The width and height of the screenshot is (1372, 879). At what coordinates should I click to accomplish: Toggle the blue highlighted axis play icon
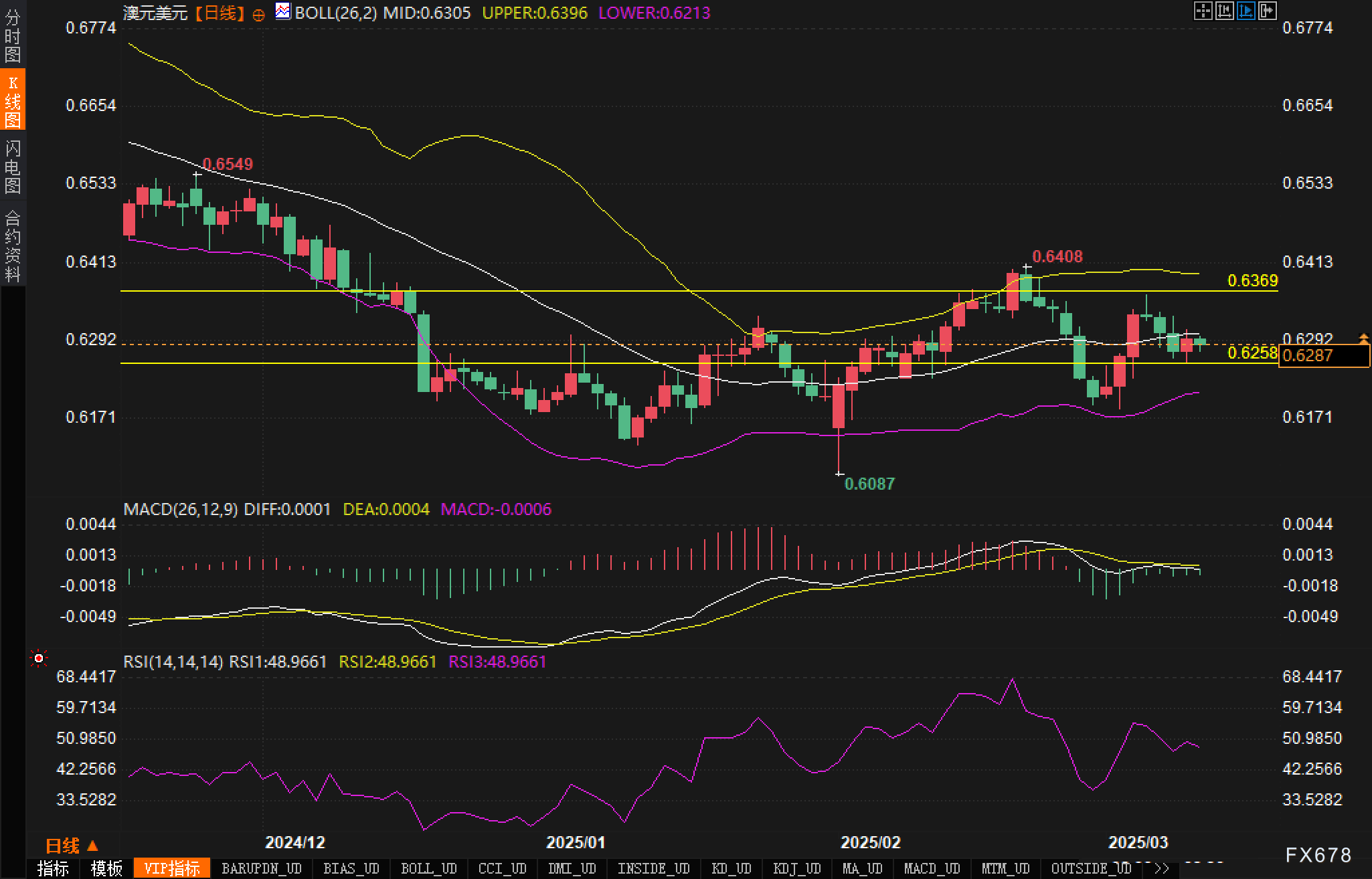pyautogui.click(x=1246, y=11)
